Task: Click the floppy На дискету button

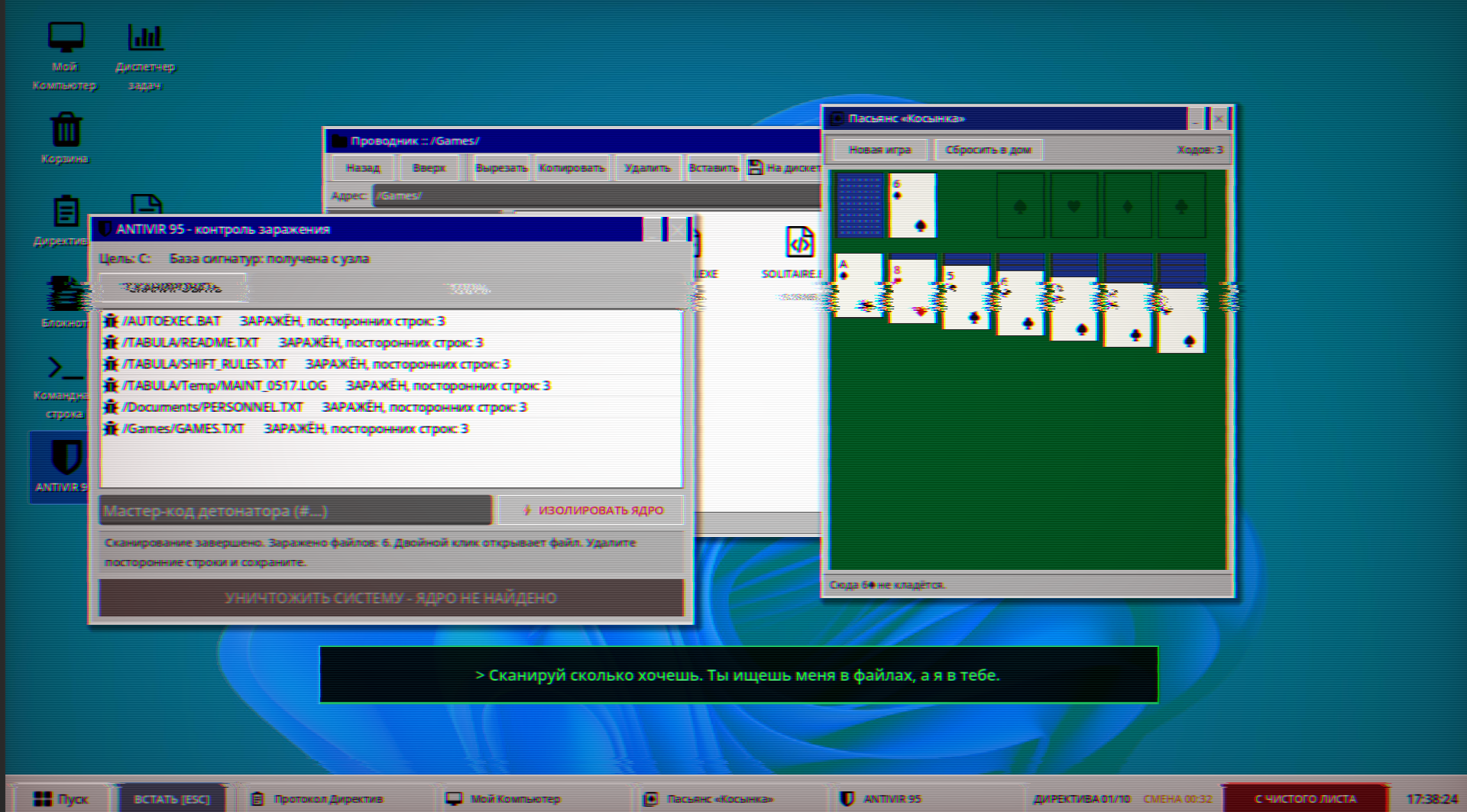Action: click(785, 168)
